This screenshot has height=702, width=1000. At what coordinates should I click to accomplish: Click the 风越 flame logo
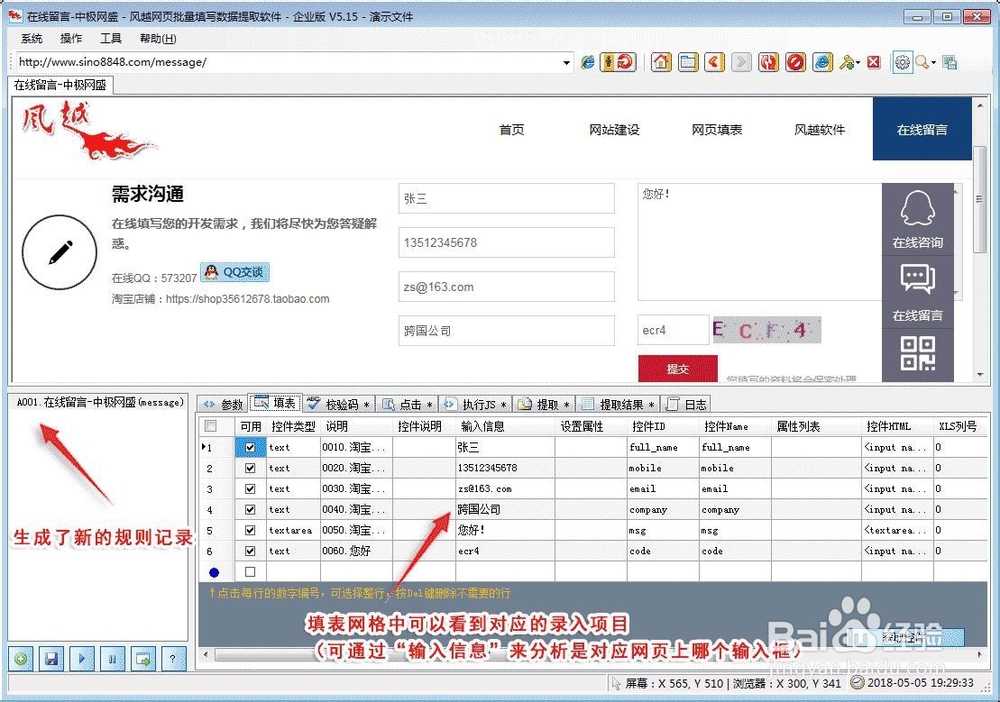(x=88, y=131)
